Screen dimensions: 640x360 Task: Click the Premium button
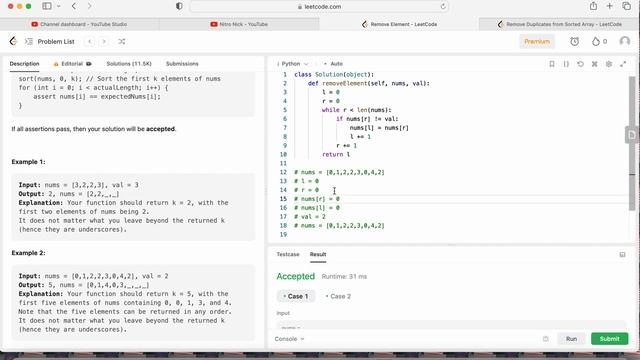point(537,42)
